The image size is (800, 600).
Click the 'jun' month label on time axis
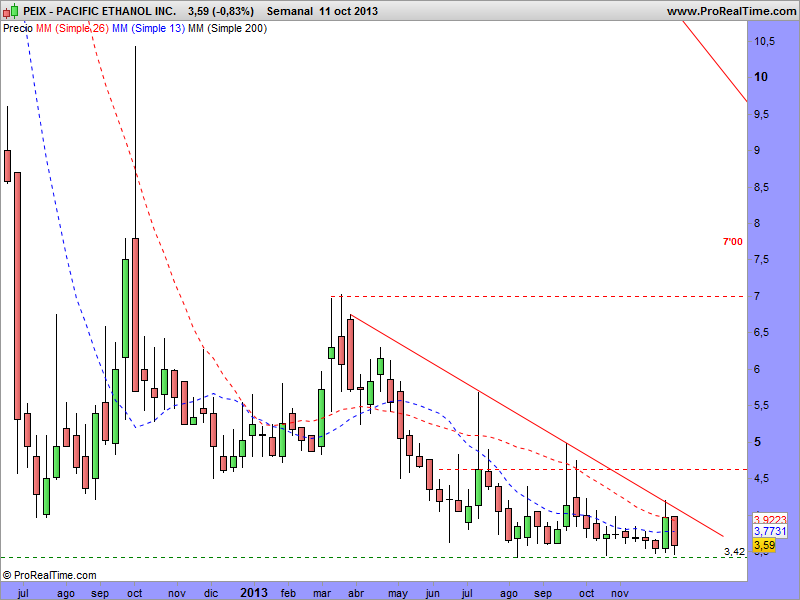433,594
